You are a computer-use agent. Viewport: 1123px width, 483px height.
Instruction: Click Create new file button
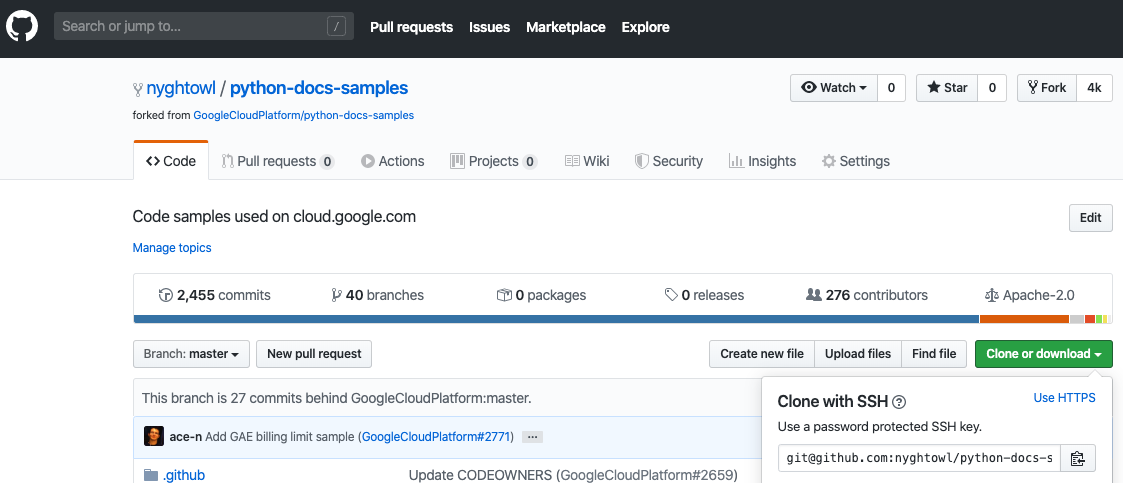coord(762,354)
